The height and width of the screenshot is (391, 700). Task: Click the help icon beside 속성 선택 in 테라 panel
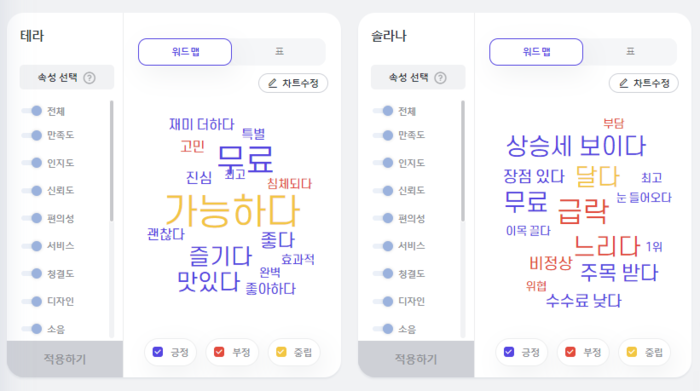click(89, 78)
